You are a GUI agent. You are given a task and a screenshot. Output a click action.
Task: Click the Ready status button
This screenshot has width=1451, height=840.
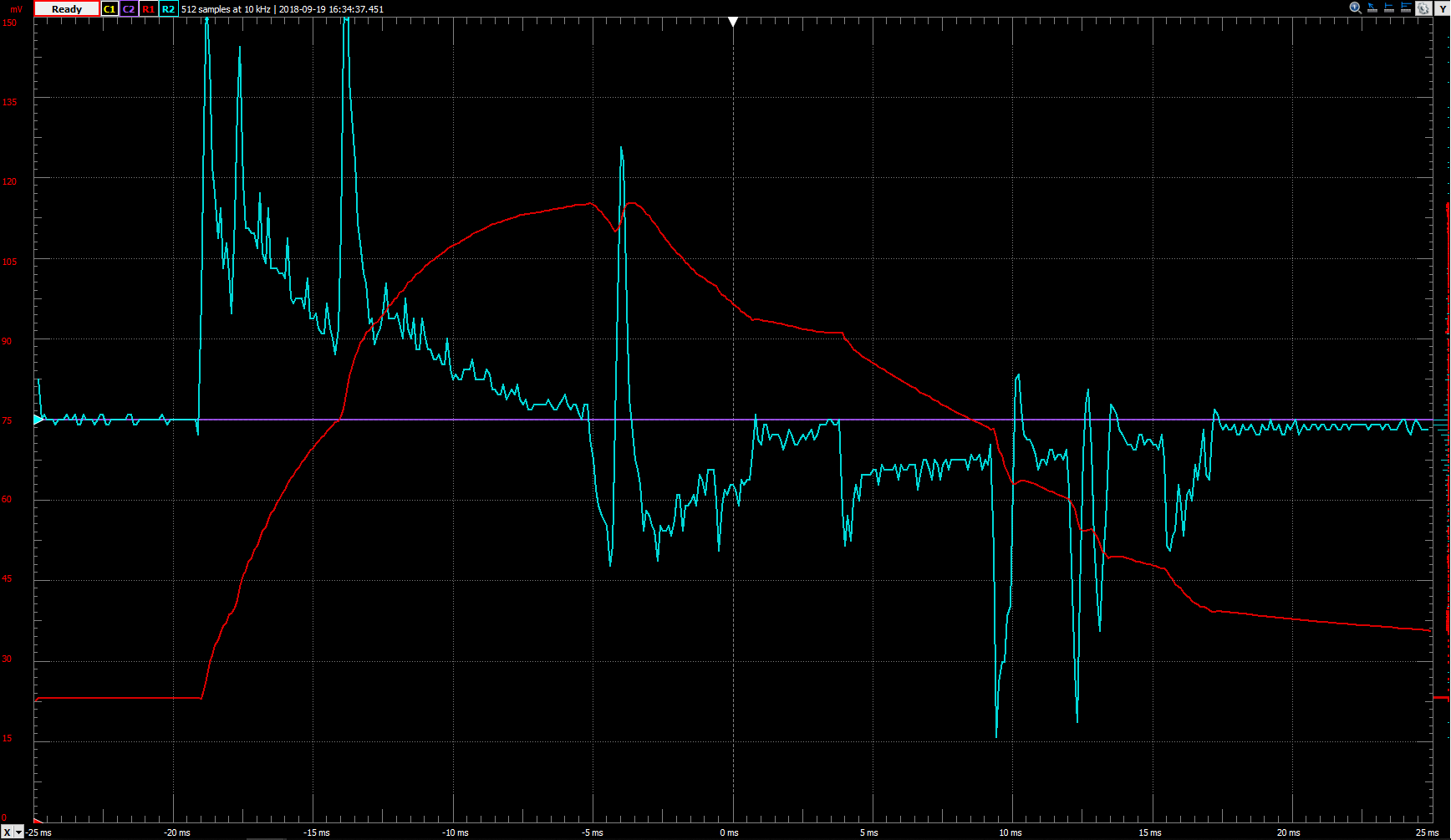tap(67, 9)
